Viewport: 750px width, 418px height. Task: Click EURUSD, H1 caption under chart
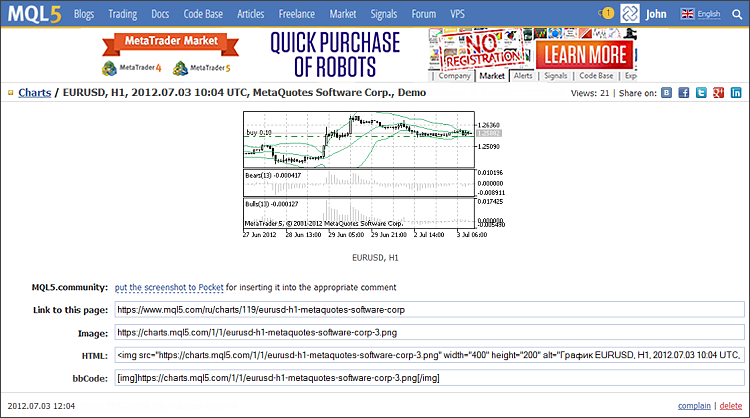click(375, 258)
